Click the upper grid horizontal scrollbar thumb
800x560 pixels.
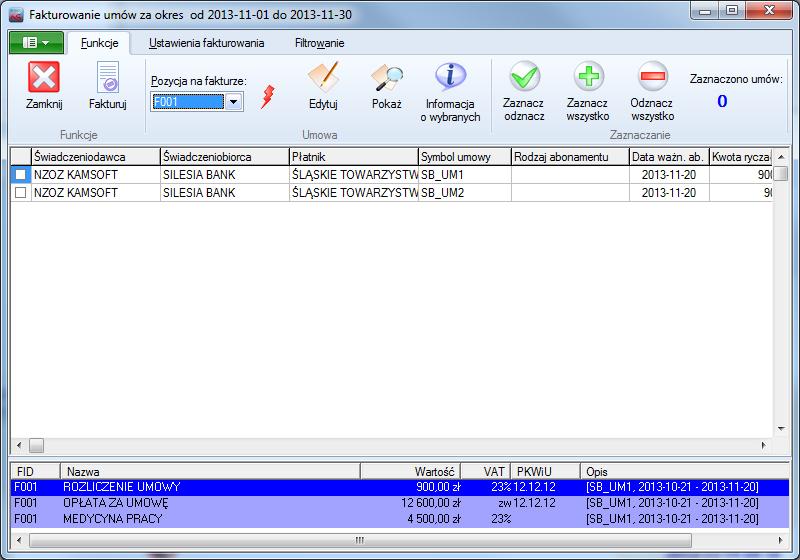(x=36, y=445)
